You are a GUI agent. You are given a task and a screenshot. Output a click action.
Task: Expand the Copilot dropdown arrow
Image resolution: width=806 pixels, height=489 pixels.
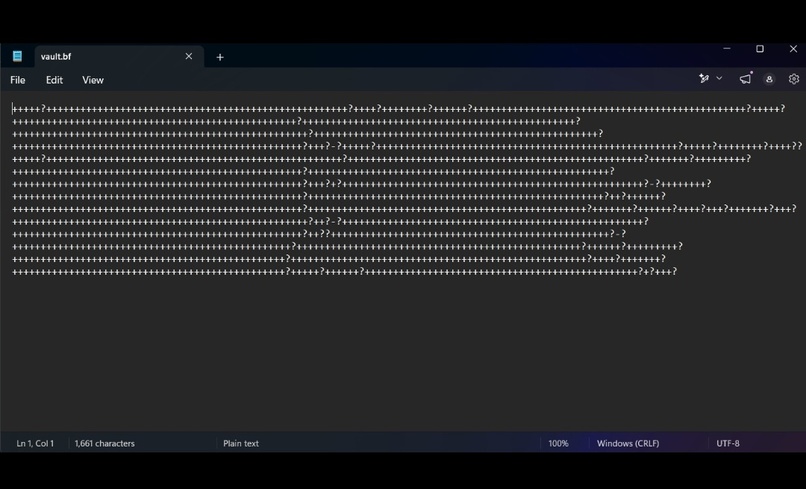coord(719,78)
